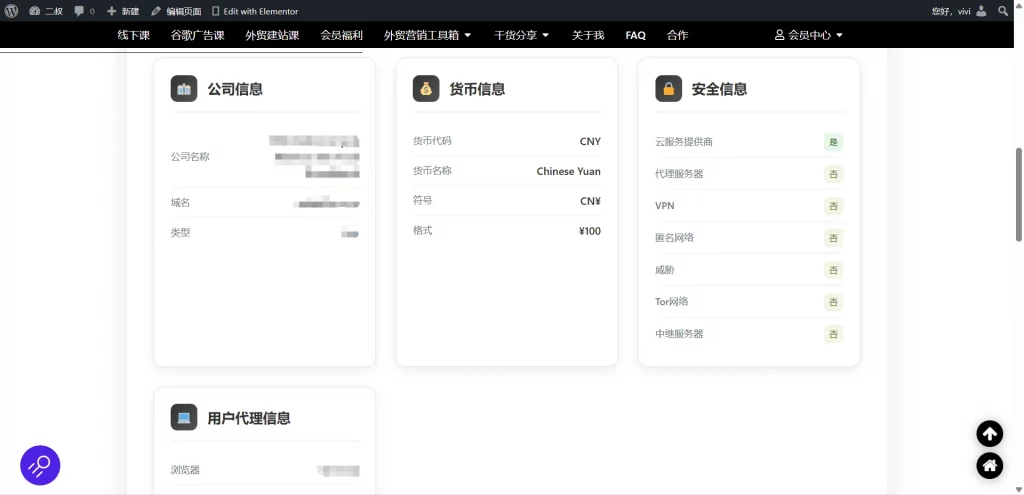Click the page vertical scrollbar

tap(1019, 194)
